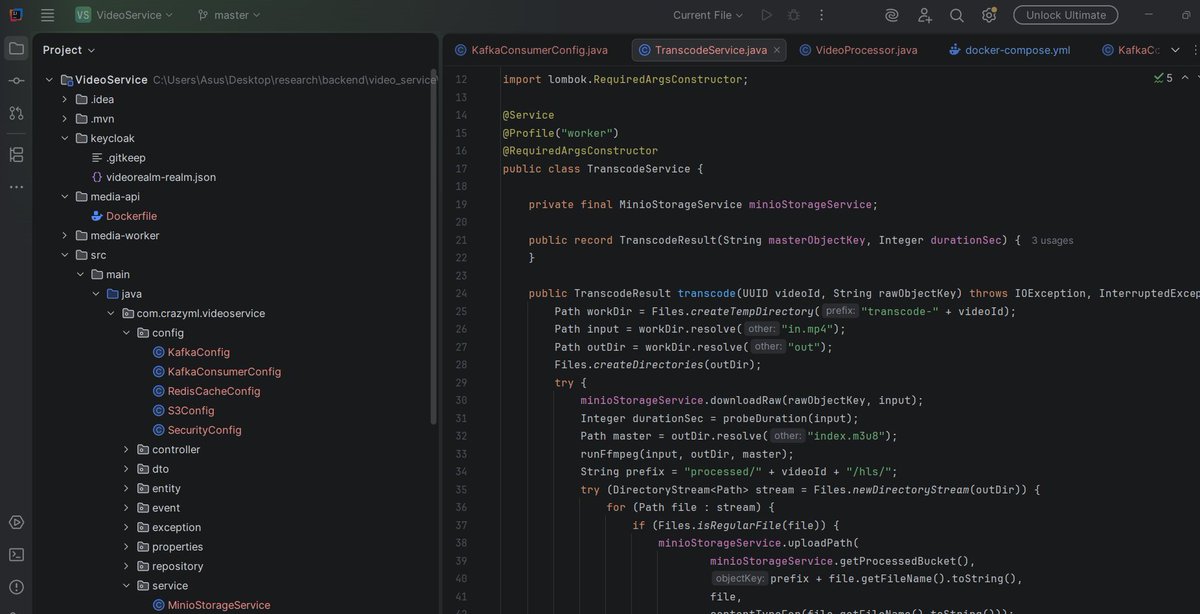Open the main hamburger menu
The width and height of the screenshot is (1200, 614).
tap(47, 15)
